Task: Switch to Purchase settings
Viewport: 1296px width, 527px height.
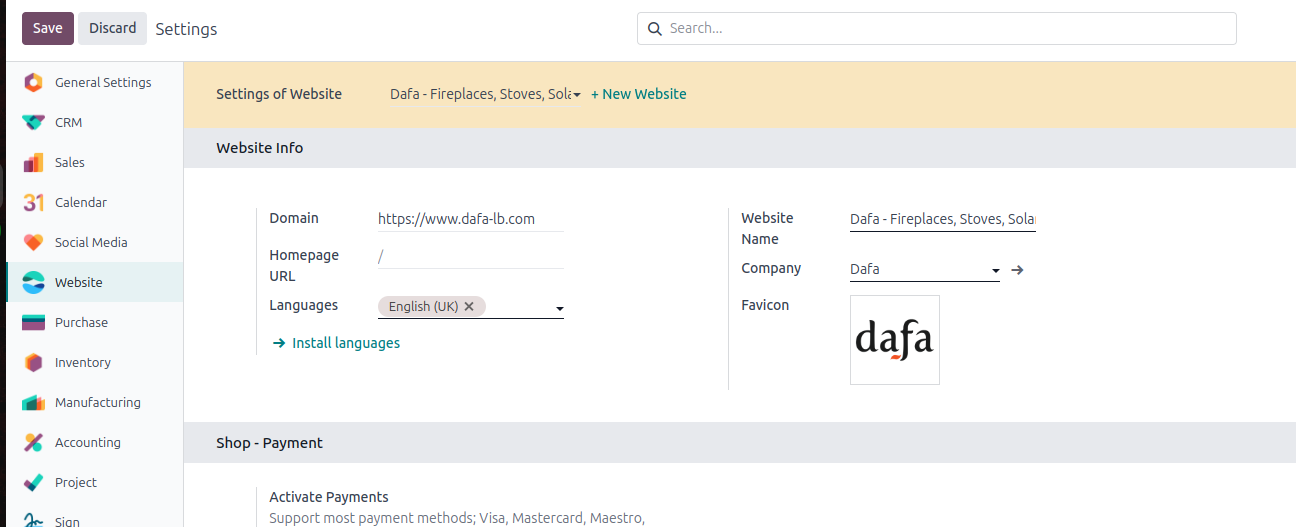Action: point(95,322)
